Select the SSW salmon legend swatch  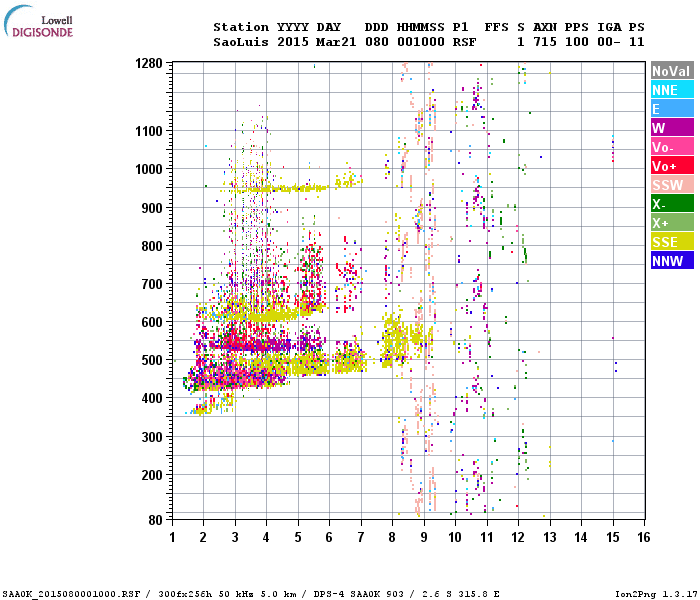coord(672,185)
